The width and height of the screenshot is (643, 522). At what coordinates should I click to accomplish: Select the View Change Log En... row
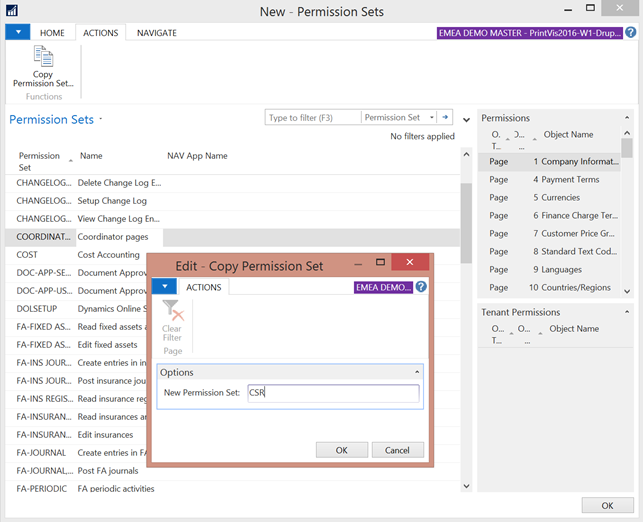point(232,219)
